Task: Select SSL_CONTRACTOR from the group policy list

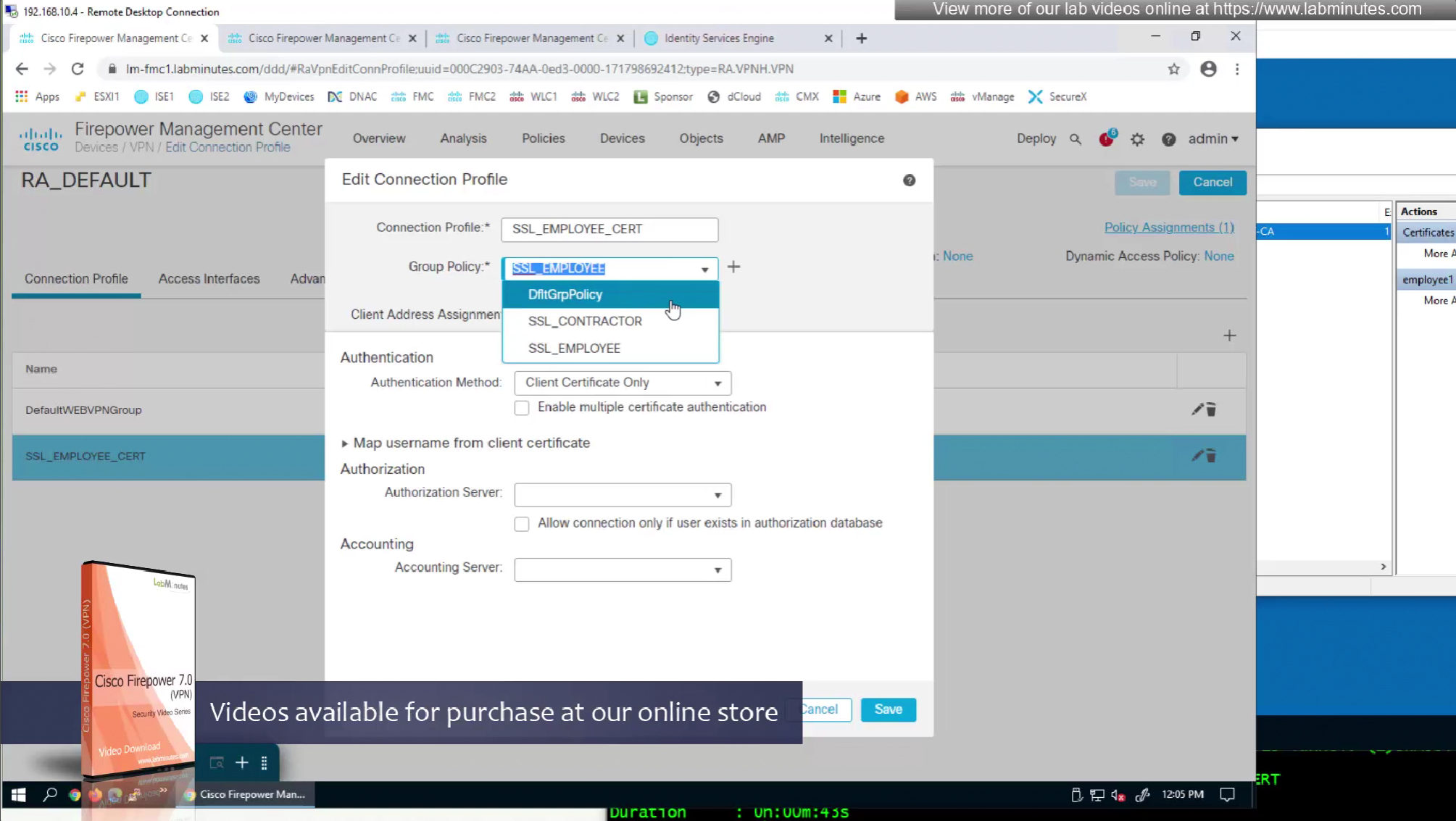Action: [585, 321]
